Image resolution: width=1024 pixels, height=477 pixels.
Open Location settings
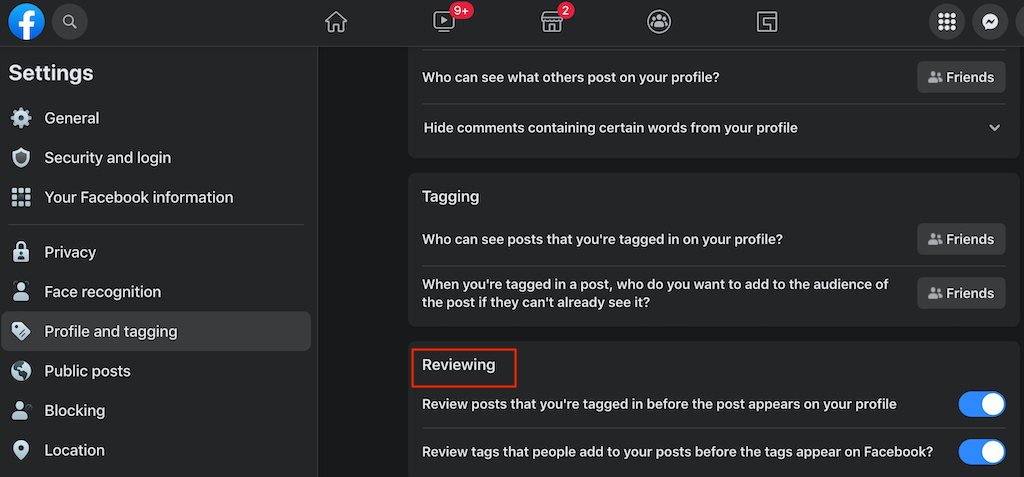(x=156, y=451)
